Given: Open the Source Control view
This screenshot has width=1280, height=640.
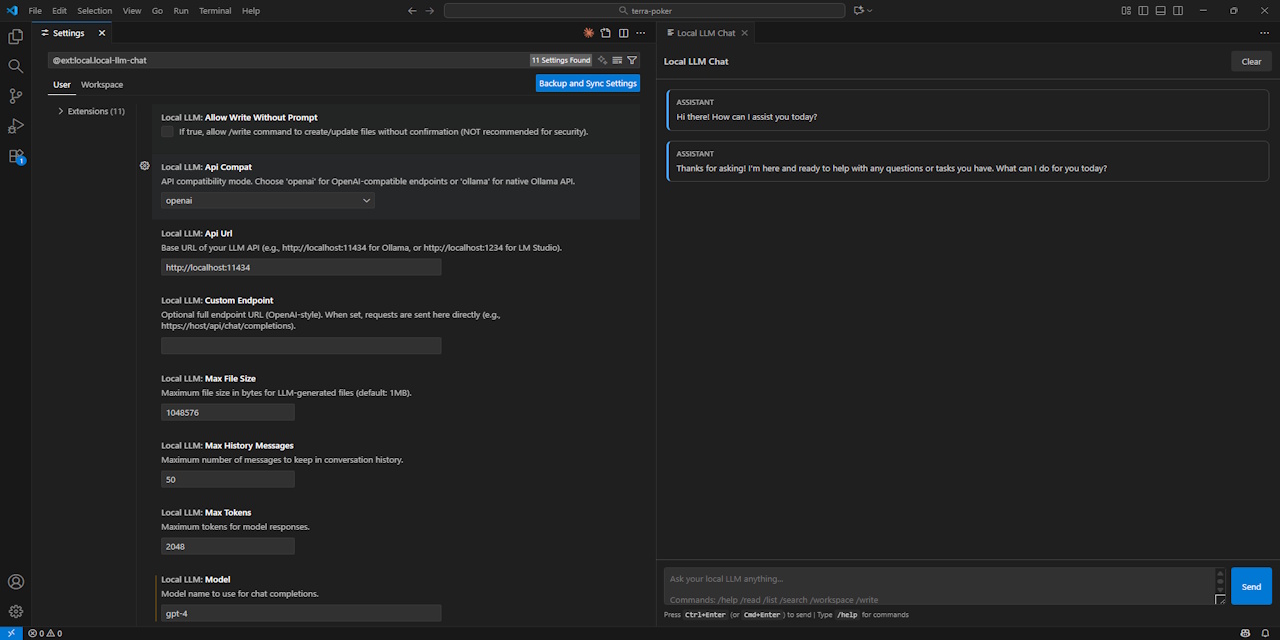Looking at the screenshot, I should click(15, 96).
